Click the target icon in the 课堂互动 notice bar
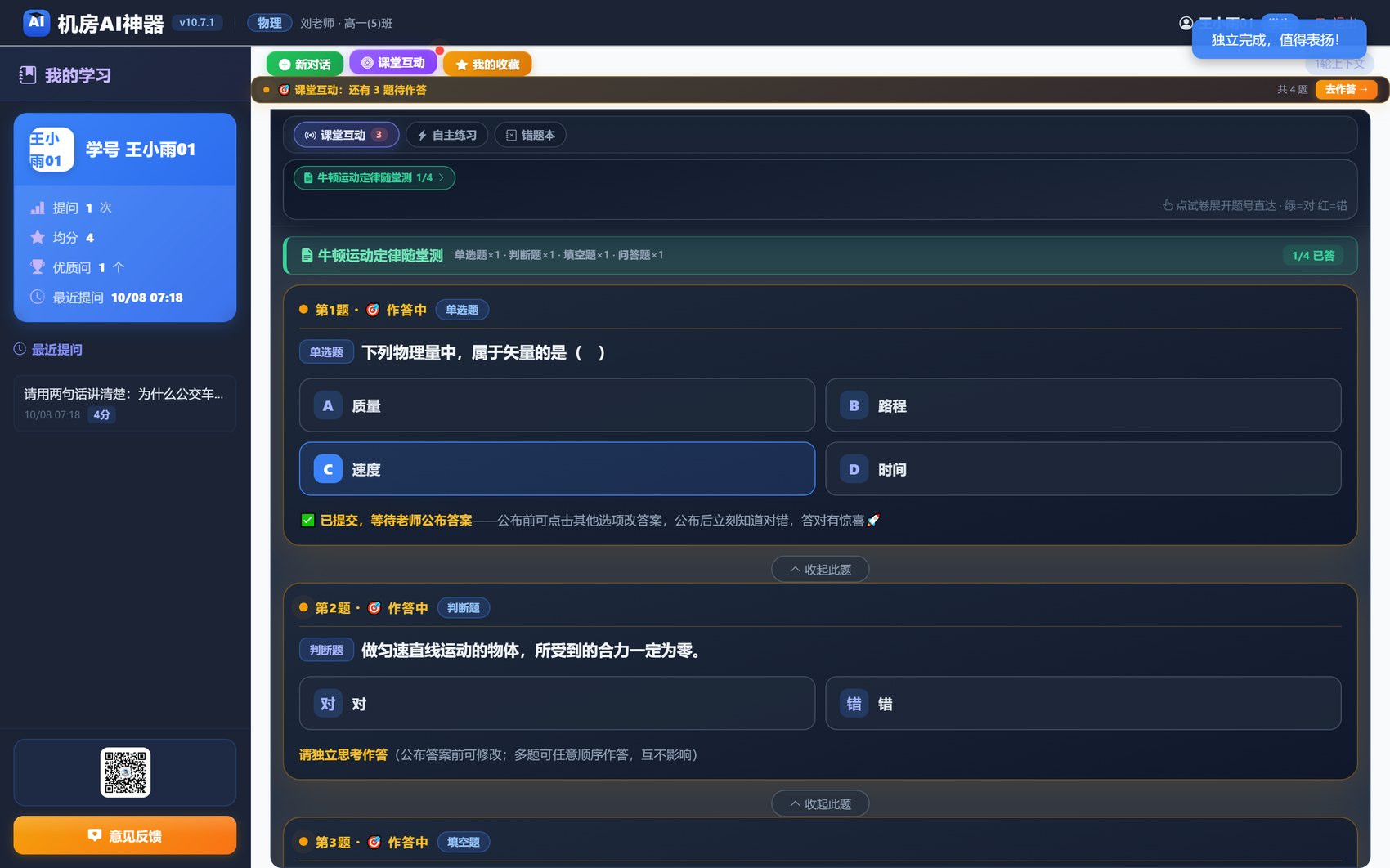This screenshot has width=1390, height=868. [284, 90]
